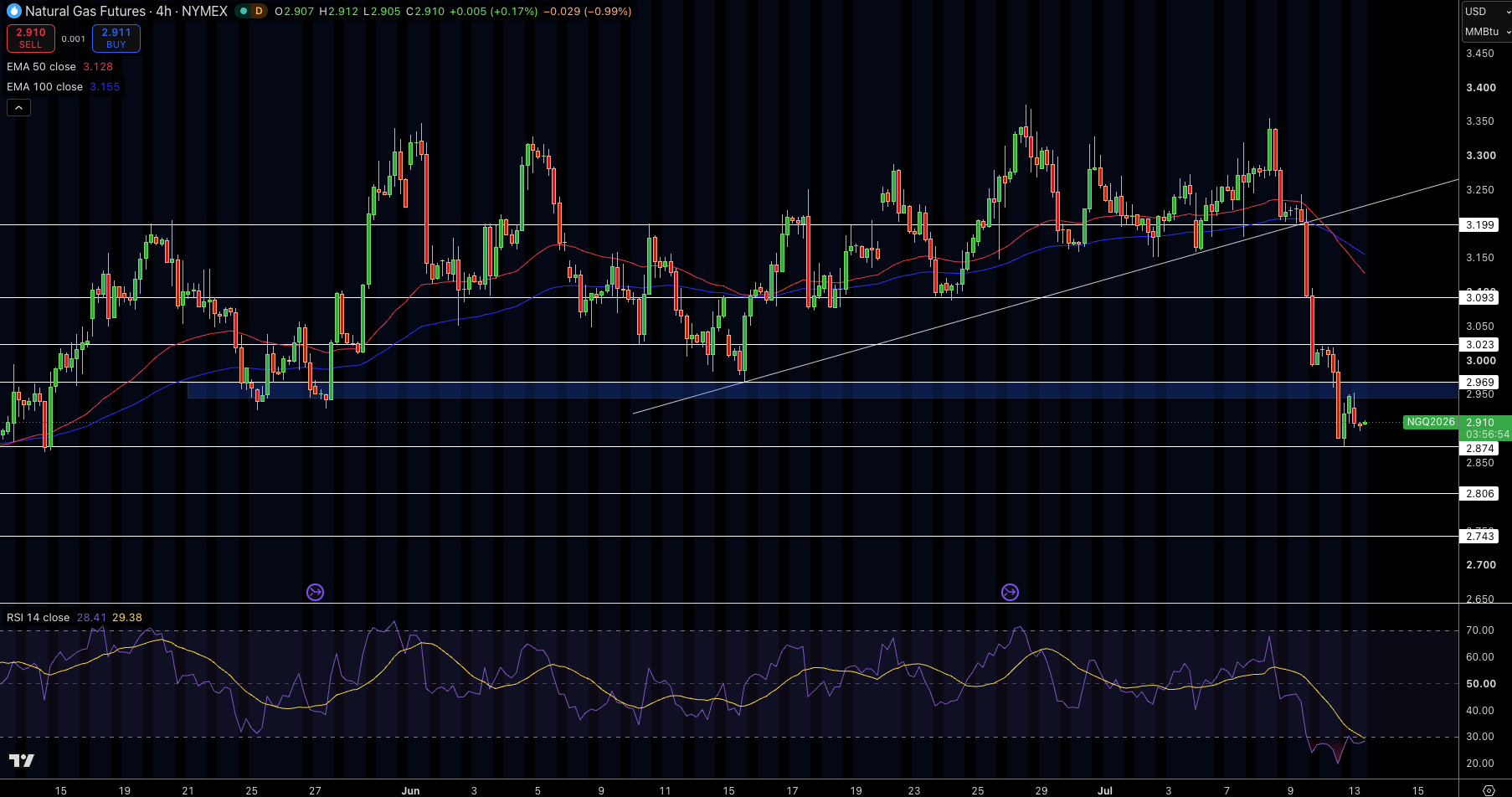Click the 3.023 horizontal line price label
Image resolution: width=1512 pixels, height=797 pixels.
(1480, 345)
